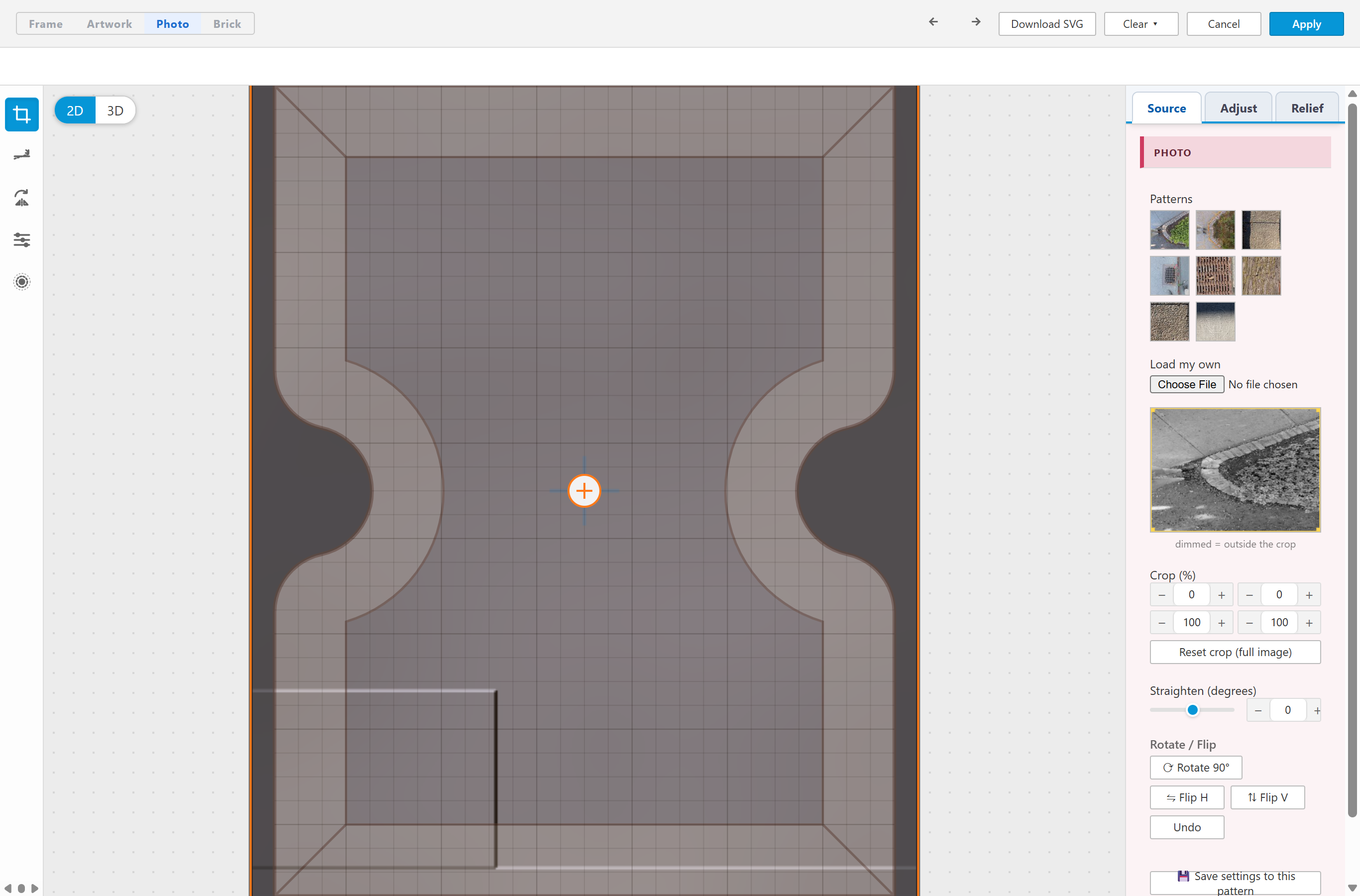Select the drain grate pattern thumbnail

[1169, 275]
